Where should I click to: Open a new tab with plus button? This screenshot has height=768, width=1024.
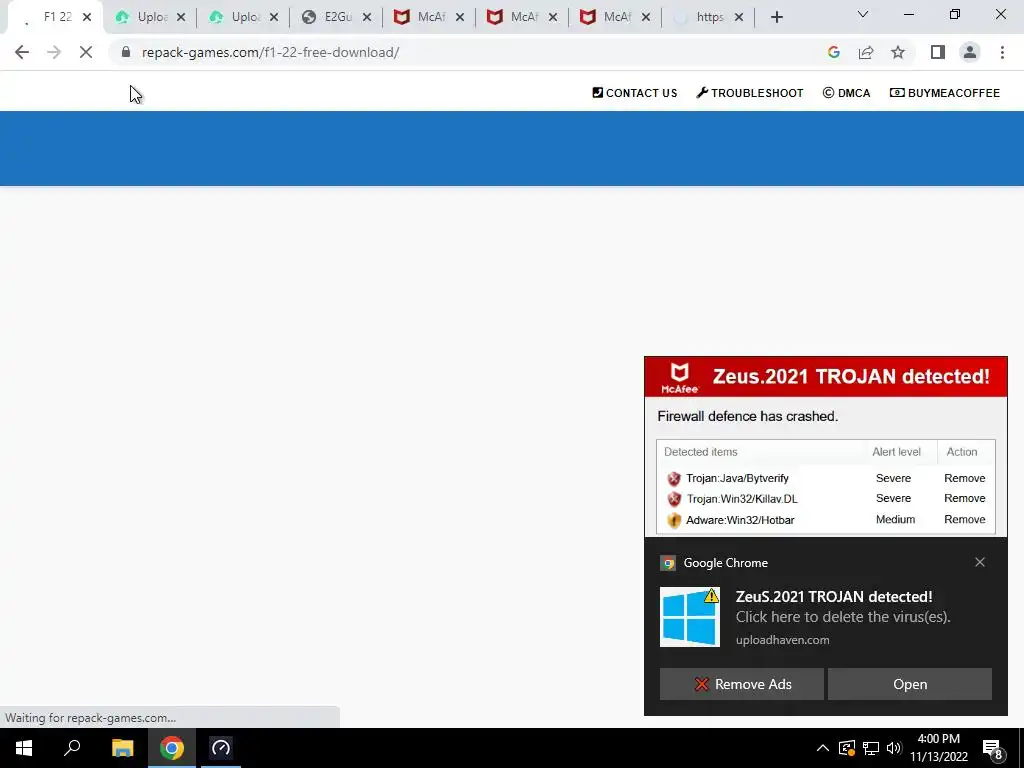776,18
